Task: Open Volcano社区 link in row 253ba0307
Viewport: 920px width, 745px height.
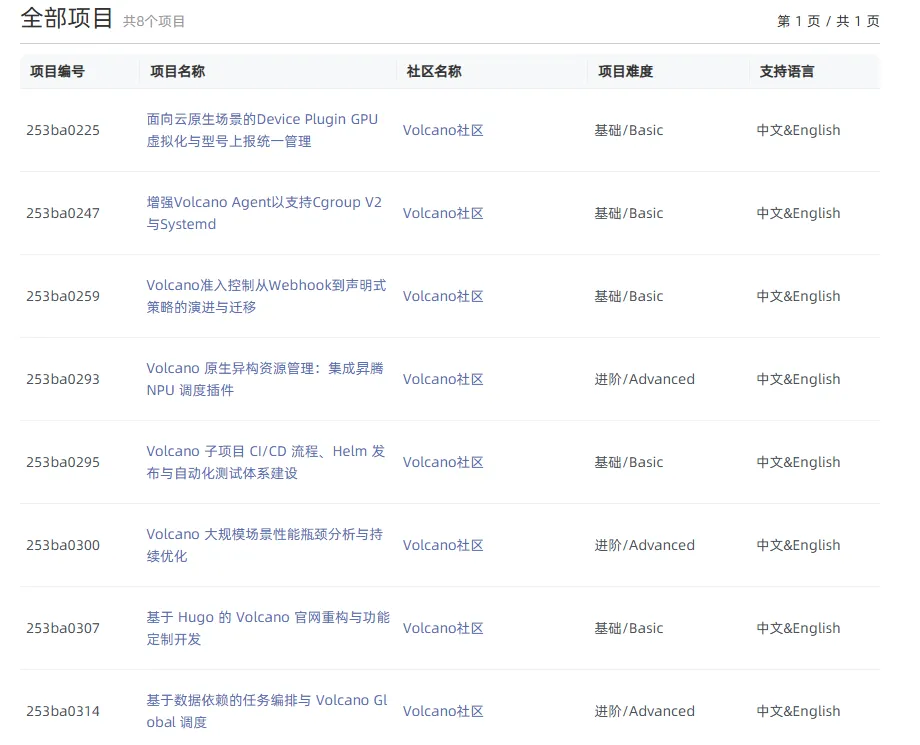Action: [443, 628]
